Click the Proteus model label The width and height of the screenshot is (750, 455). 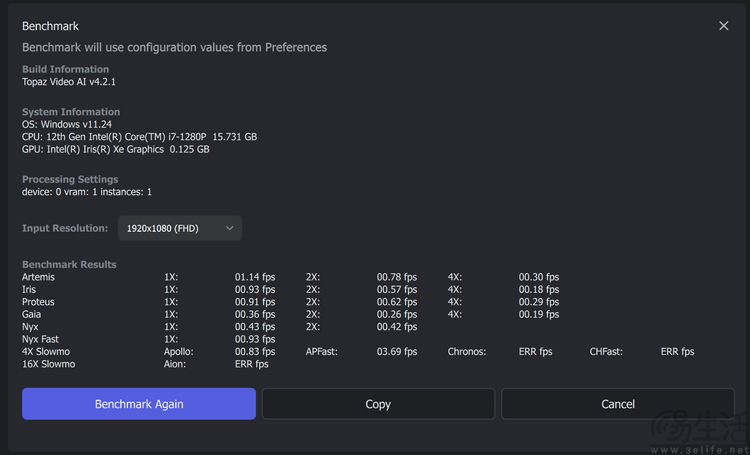[39, 302]
